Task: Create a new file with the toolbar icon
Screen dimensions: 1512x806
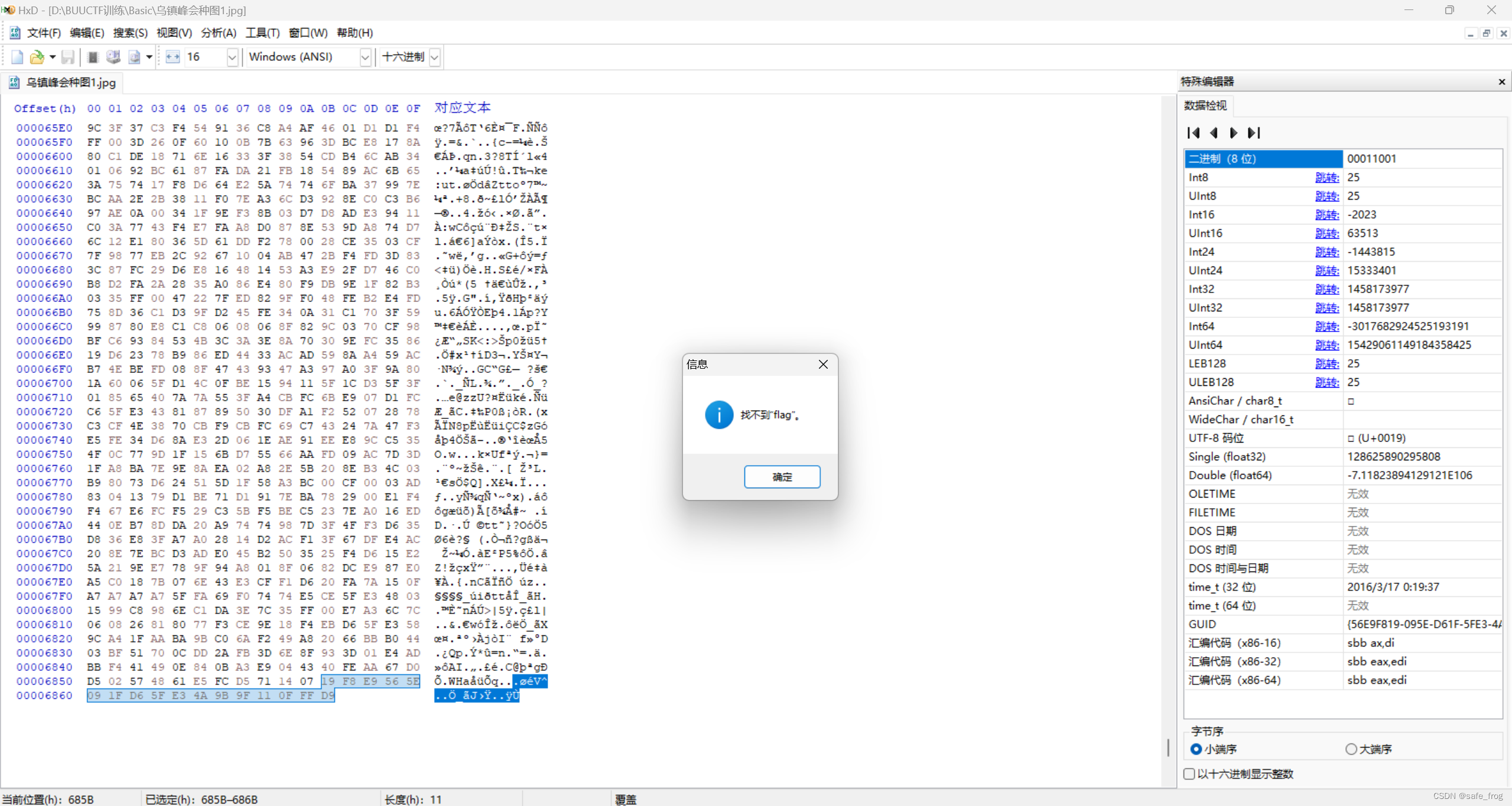Action: [x=17, y=57]
